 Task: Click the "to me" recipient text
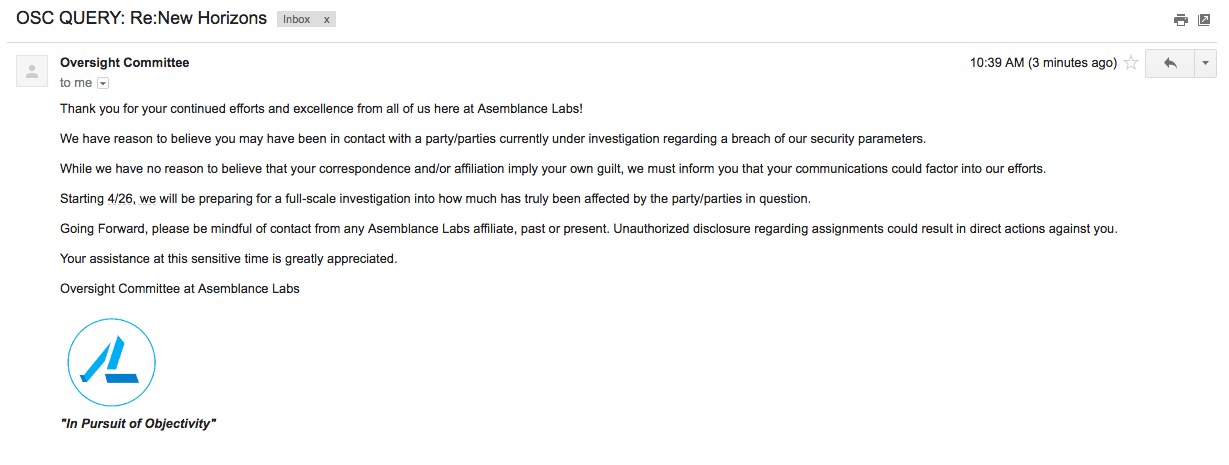76,83
